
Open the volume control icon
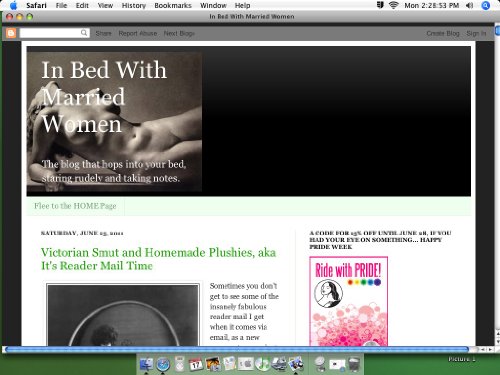click(469, 5)
